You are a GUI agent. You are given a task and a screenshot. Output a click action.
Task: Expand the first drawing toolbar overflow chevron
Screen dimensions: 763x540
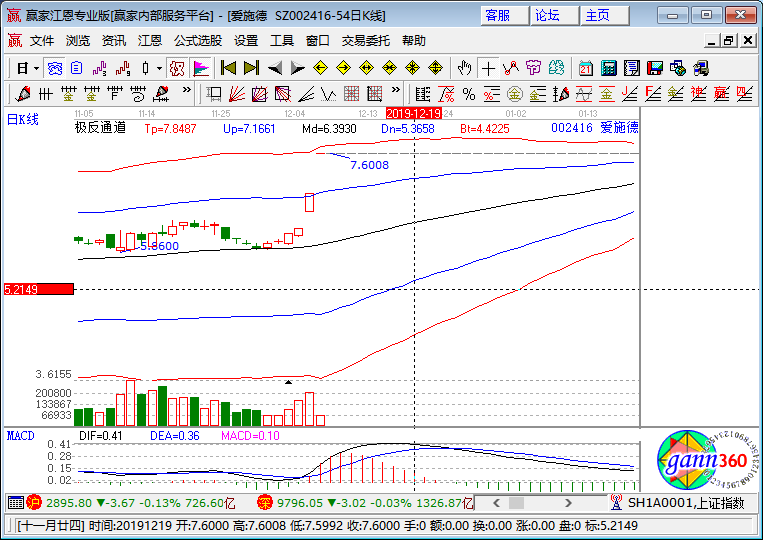click(x=187, y=90)
